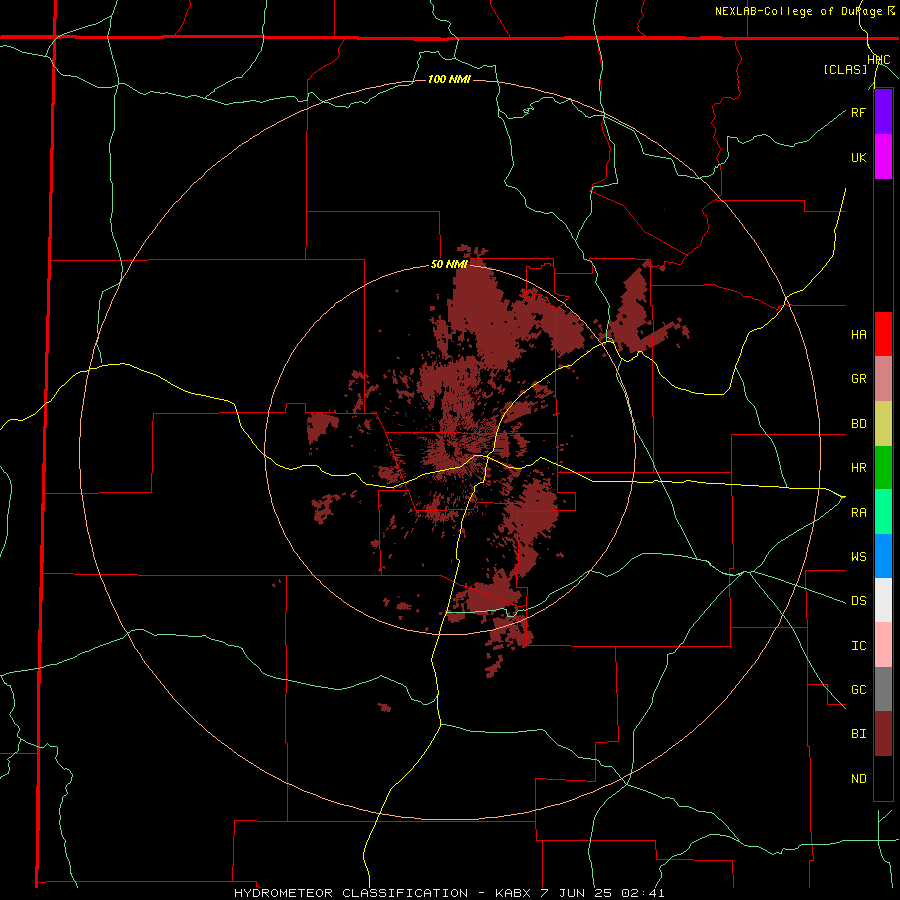Pick the red HA legend swatch

883,334
